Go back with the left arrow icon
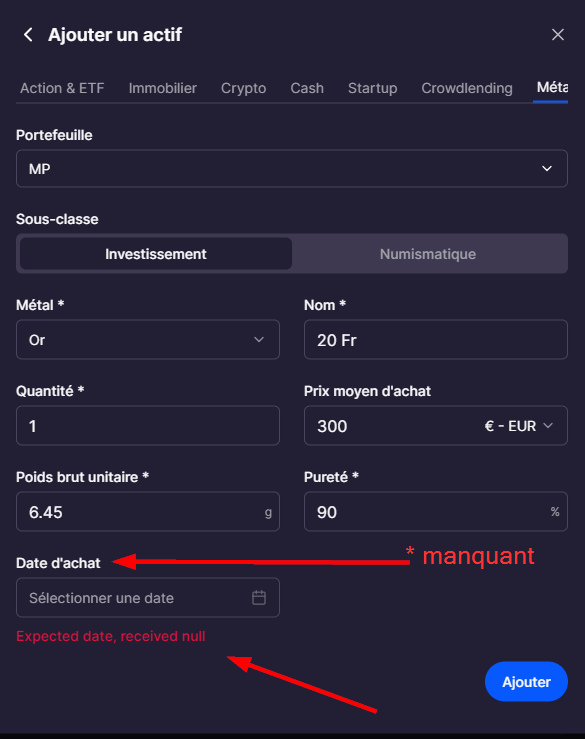Viewport: 585px width, 739px height. click(28, 34)
